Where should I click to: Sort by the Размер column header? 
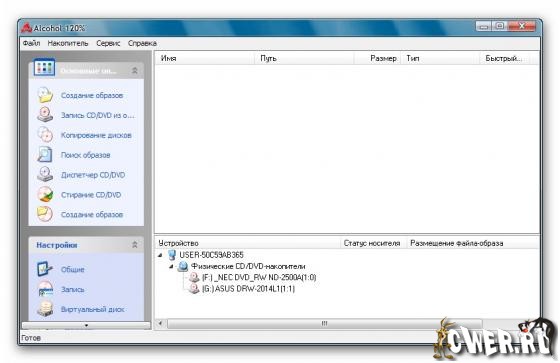click(x=378, y=58)
